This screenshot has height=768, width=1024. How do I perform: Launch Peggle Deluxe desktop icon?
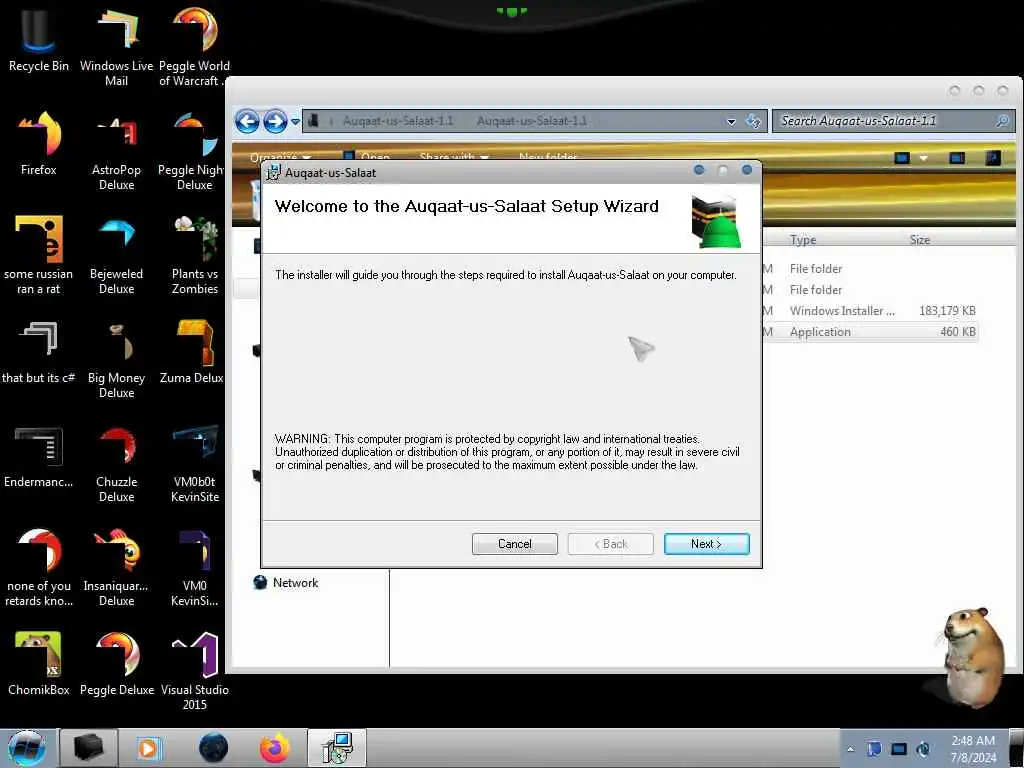click(x=116, y=663)
